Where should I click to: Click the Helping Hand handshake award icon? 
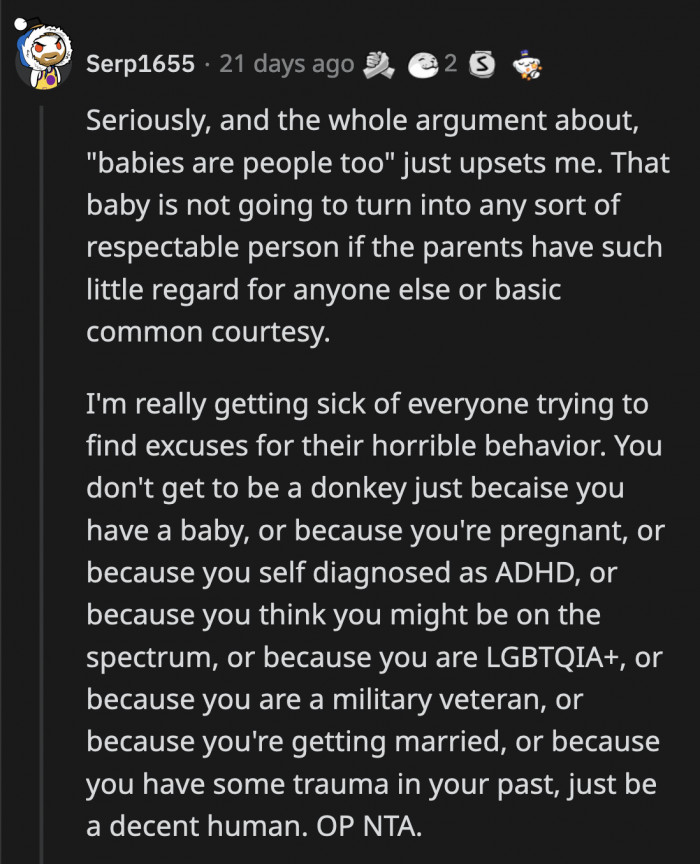(x=378, y=64)
